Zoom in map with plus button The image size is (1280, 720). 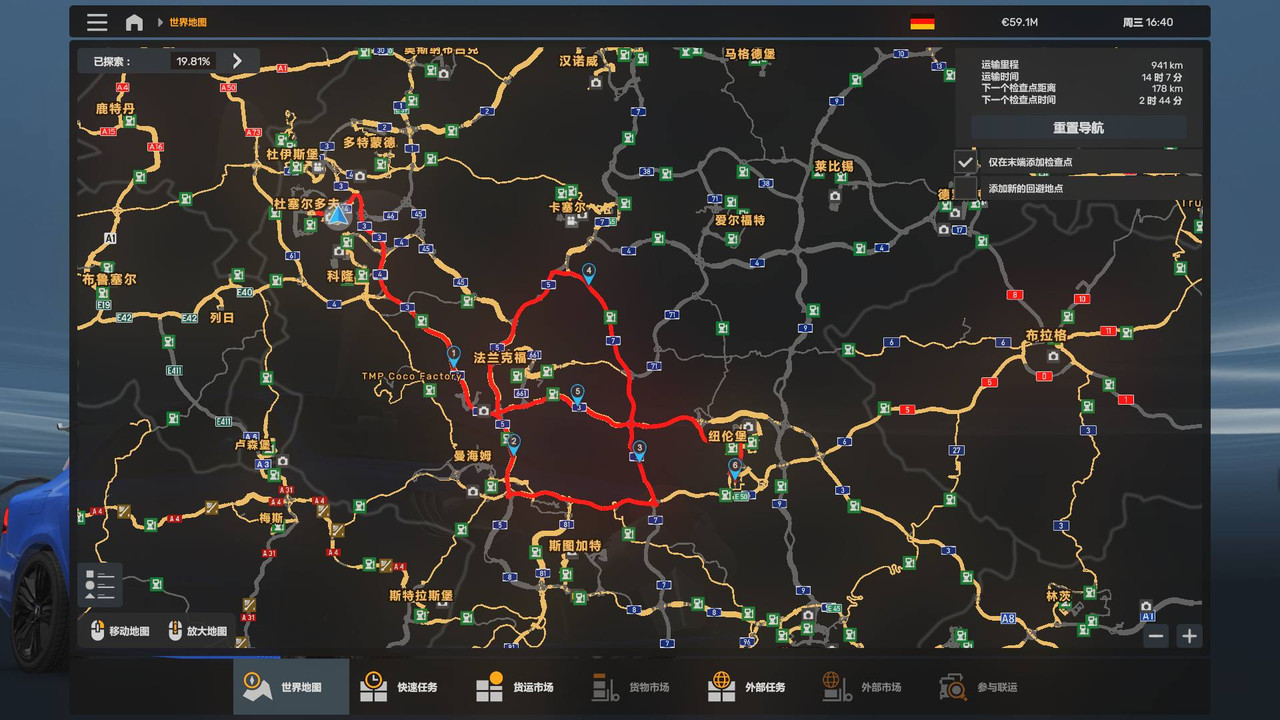(1189, 636)
